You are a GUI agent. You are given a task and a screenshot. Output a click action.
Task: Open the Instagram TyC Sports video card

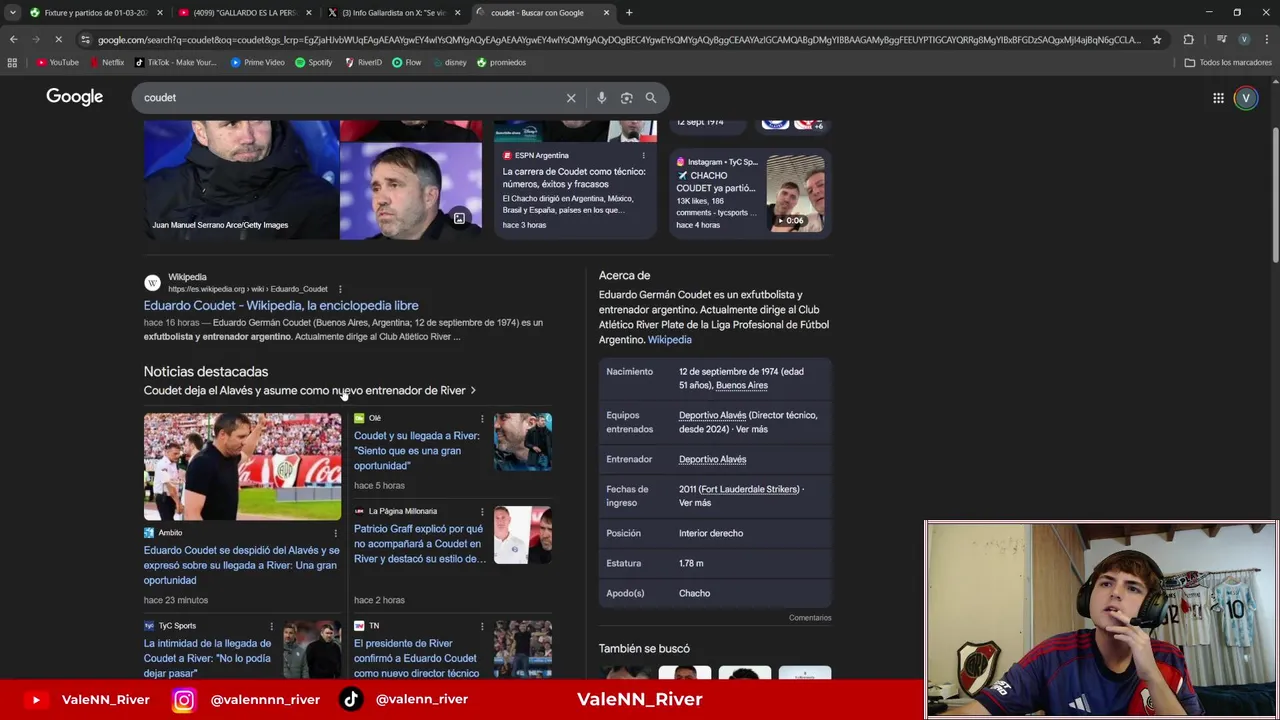click(x=750, y=193)
